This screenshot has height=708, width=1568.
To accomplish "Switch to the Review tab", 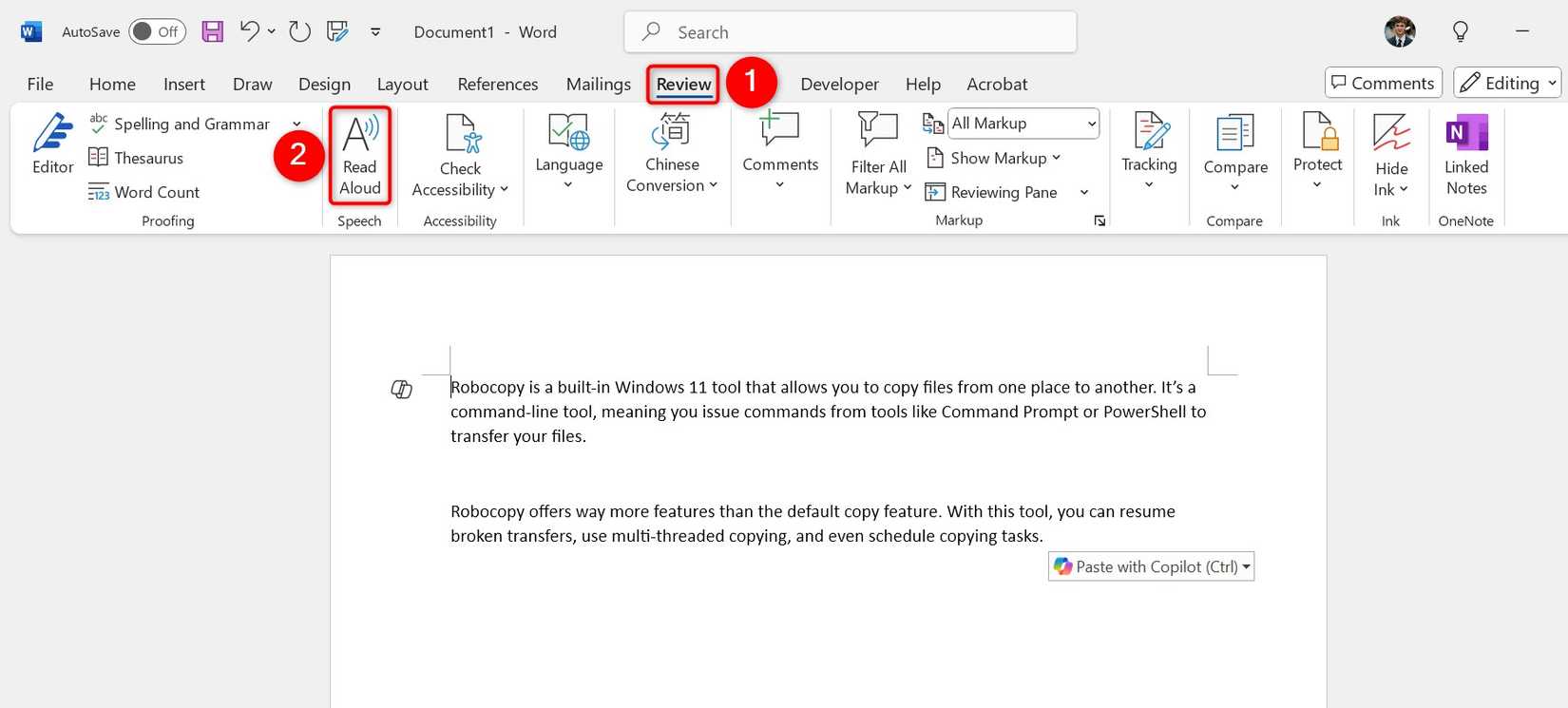I will click(683, 84).
